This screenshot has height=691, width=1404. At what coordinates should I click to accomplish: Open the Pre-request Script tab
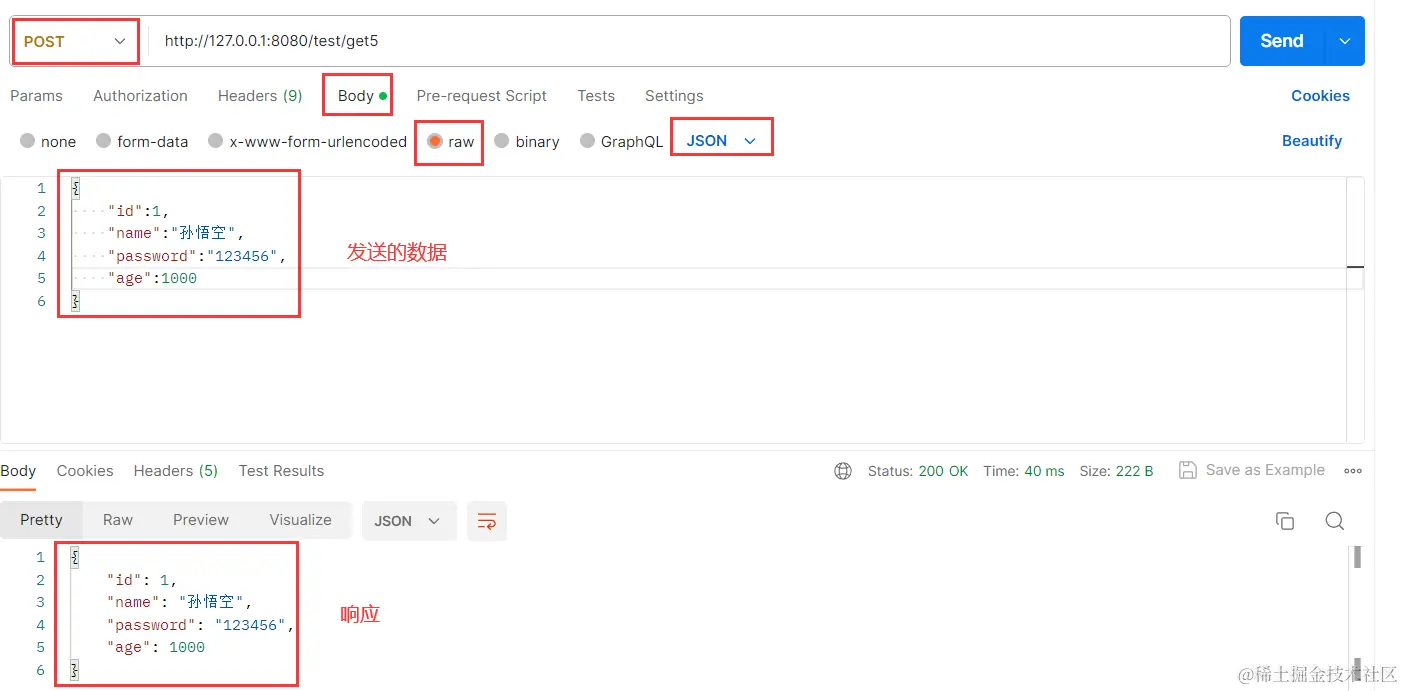tap(481, 96)
